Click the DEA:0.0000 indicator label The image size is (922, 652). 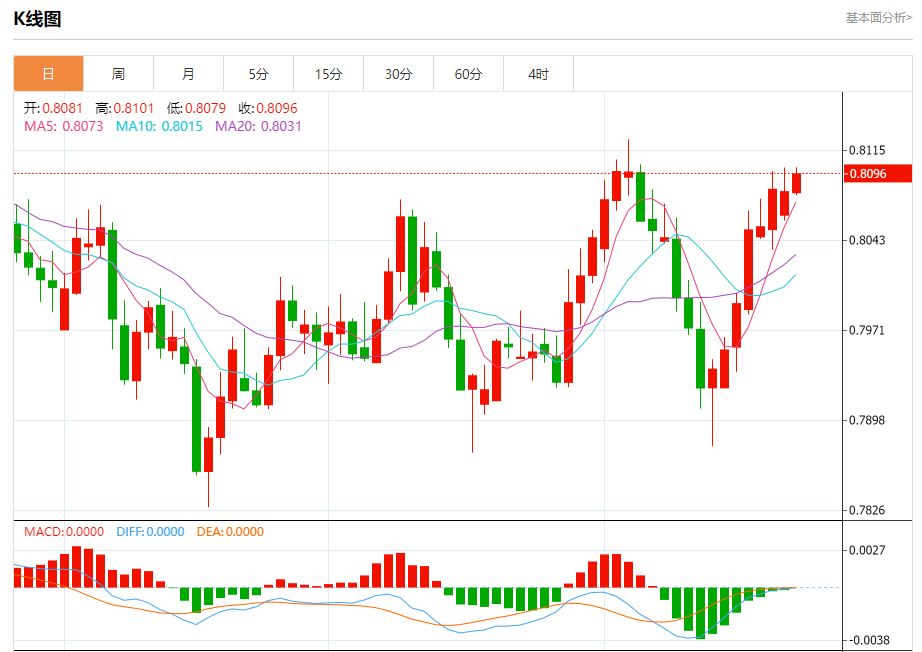[230, 531]
